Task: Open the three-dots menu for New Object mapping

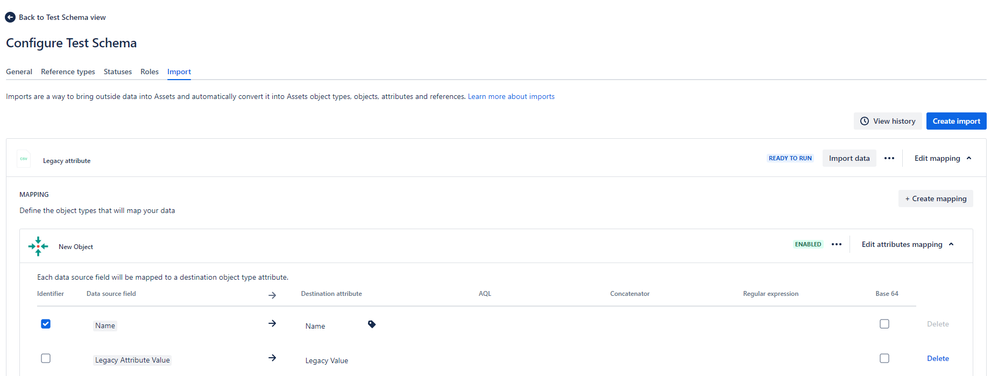Action: coord(836,244)
